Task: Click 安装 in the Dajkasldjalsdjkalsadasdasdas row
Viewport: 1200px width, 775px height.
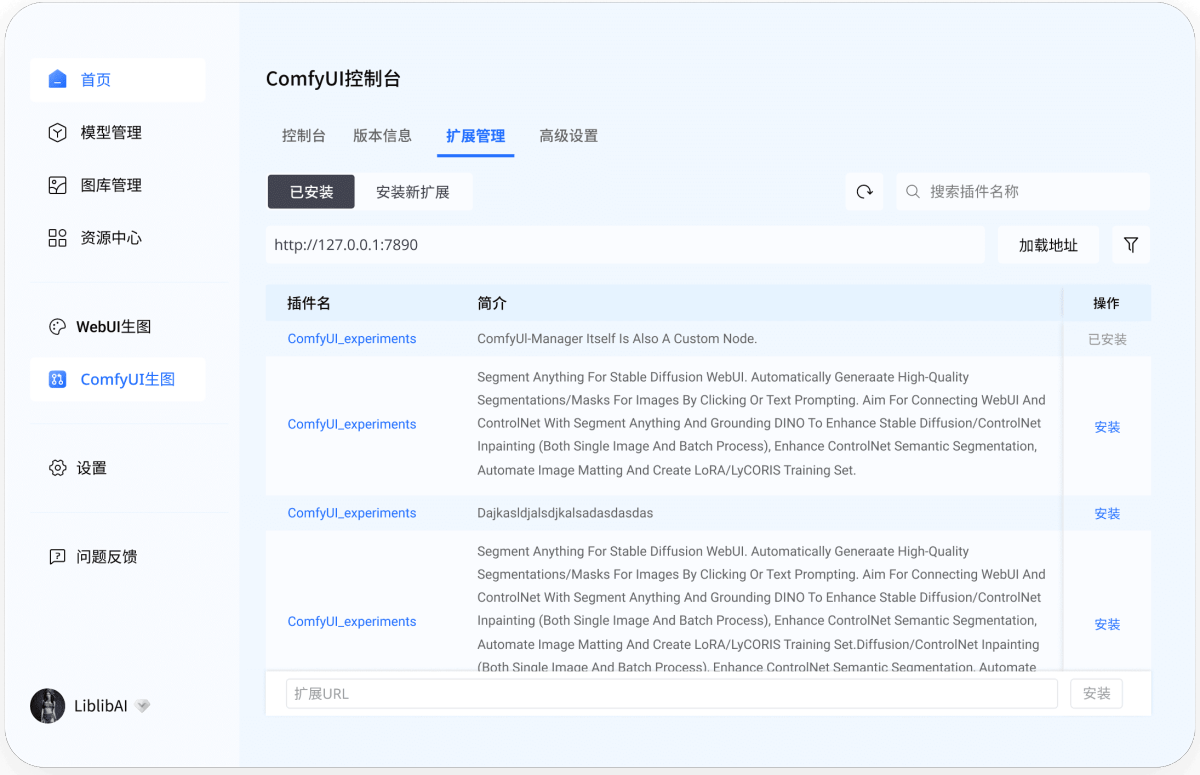Action: [1107, 514]
